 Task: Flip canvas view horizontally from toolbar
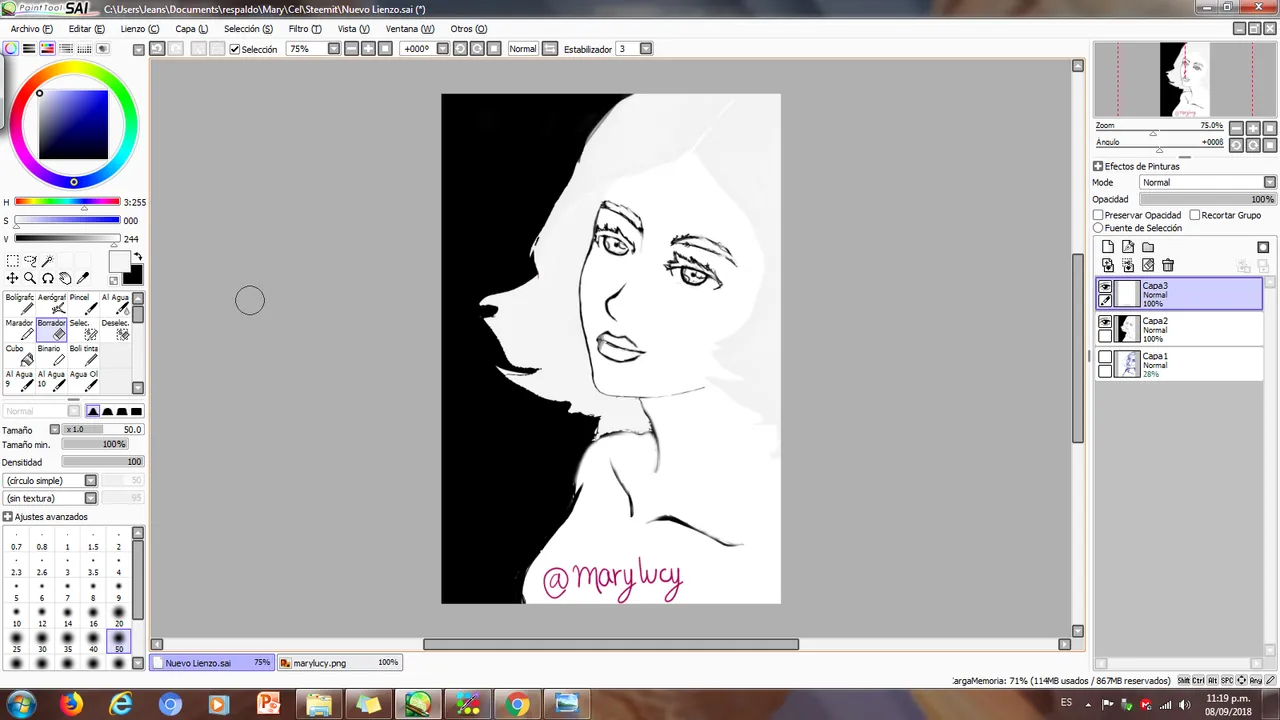[549, 49]
